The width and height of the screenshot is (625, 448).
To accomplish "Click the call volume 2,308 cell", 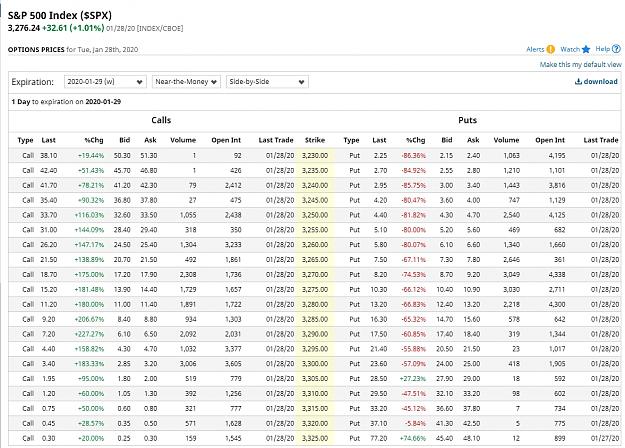I will (x=188, y=275).
